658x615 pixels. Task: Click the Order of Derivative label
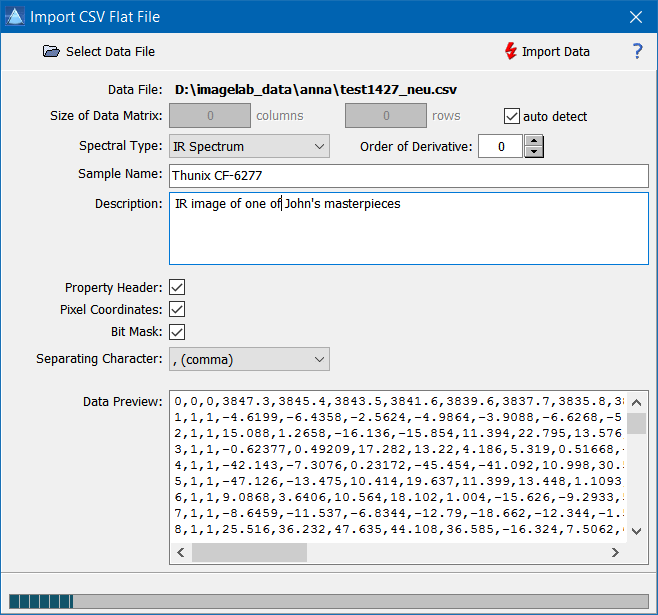click(416, 146)
